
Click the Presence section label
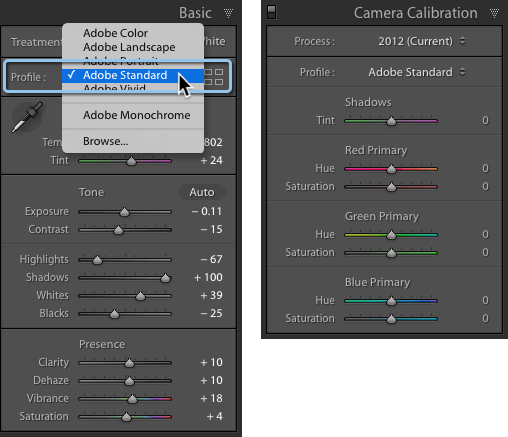pyautogui.click(x=102, y=344)
